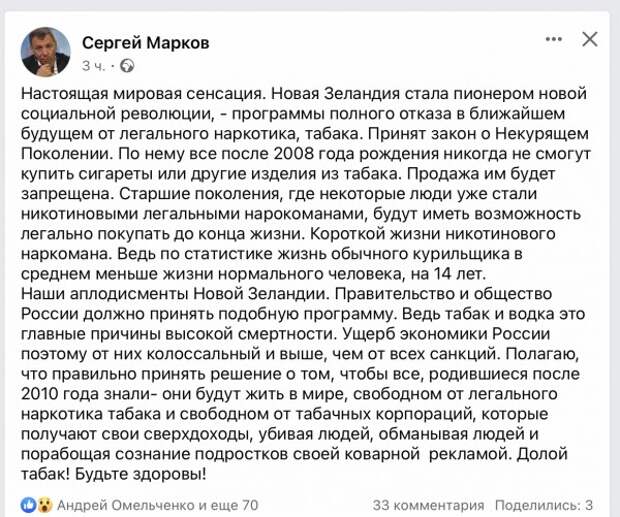620x517 pixels.
Task: Click the line starting "Настоящая мировая сенсация"
Action: point(304,94)
